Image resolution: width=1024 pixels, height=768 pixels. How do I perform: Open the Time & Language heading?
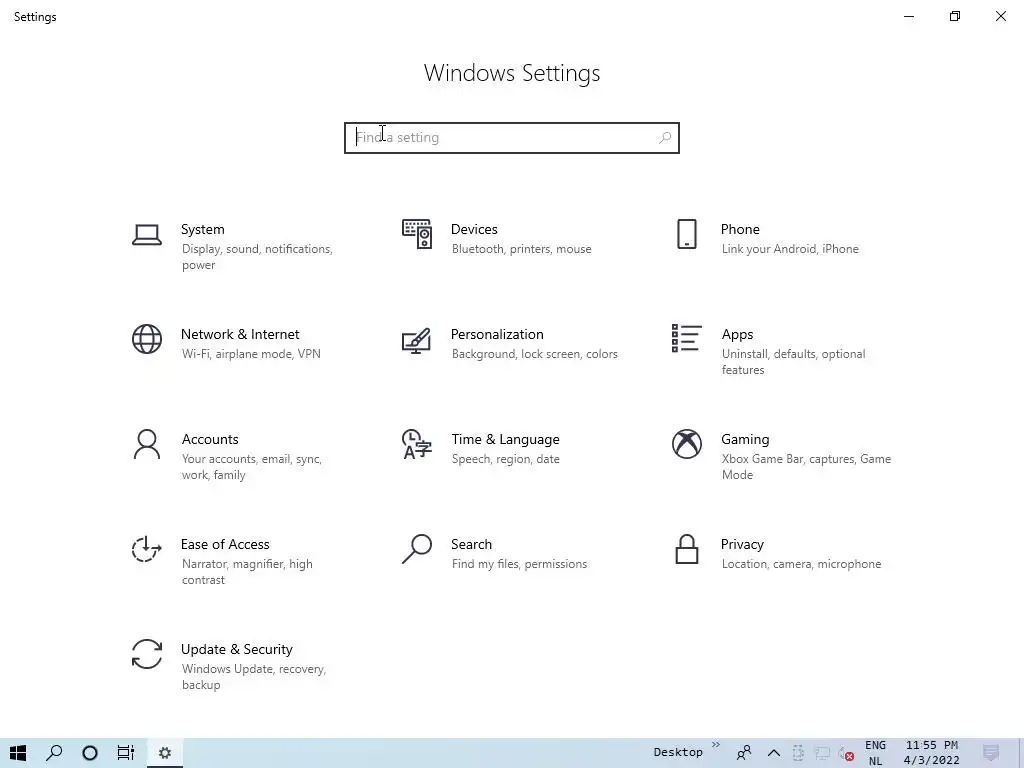(505, 440)
